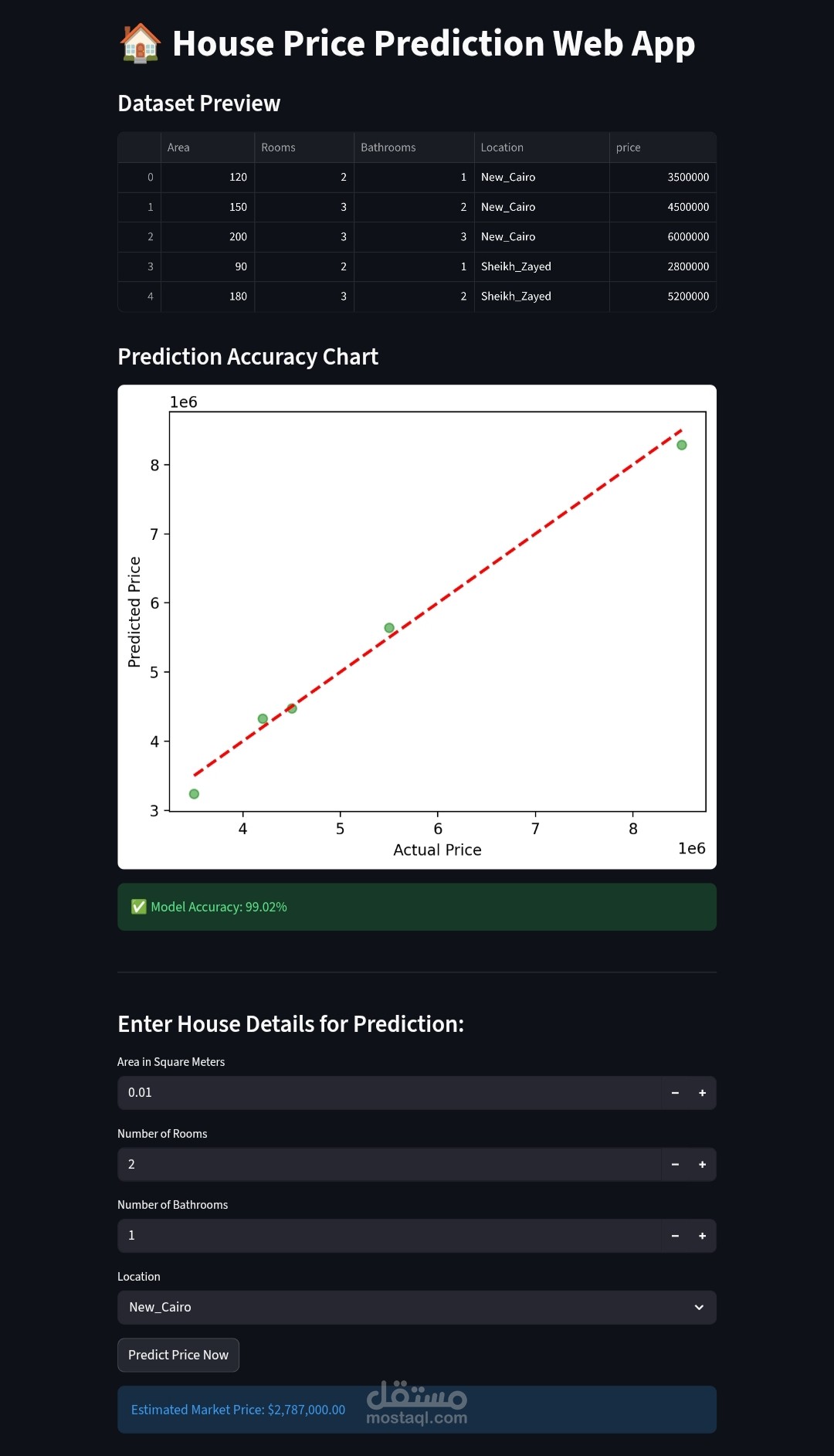Decrement Number of Rooms value
The height and width of the screenshot is (1456, 834).
pyautogui.click(x=675, y=1165)
